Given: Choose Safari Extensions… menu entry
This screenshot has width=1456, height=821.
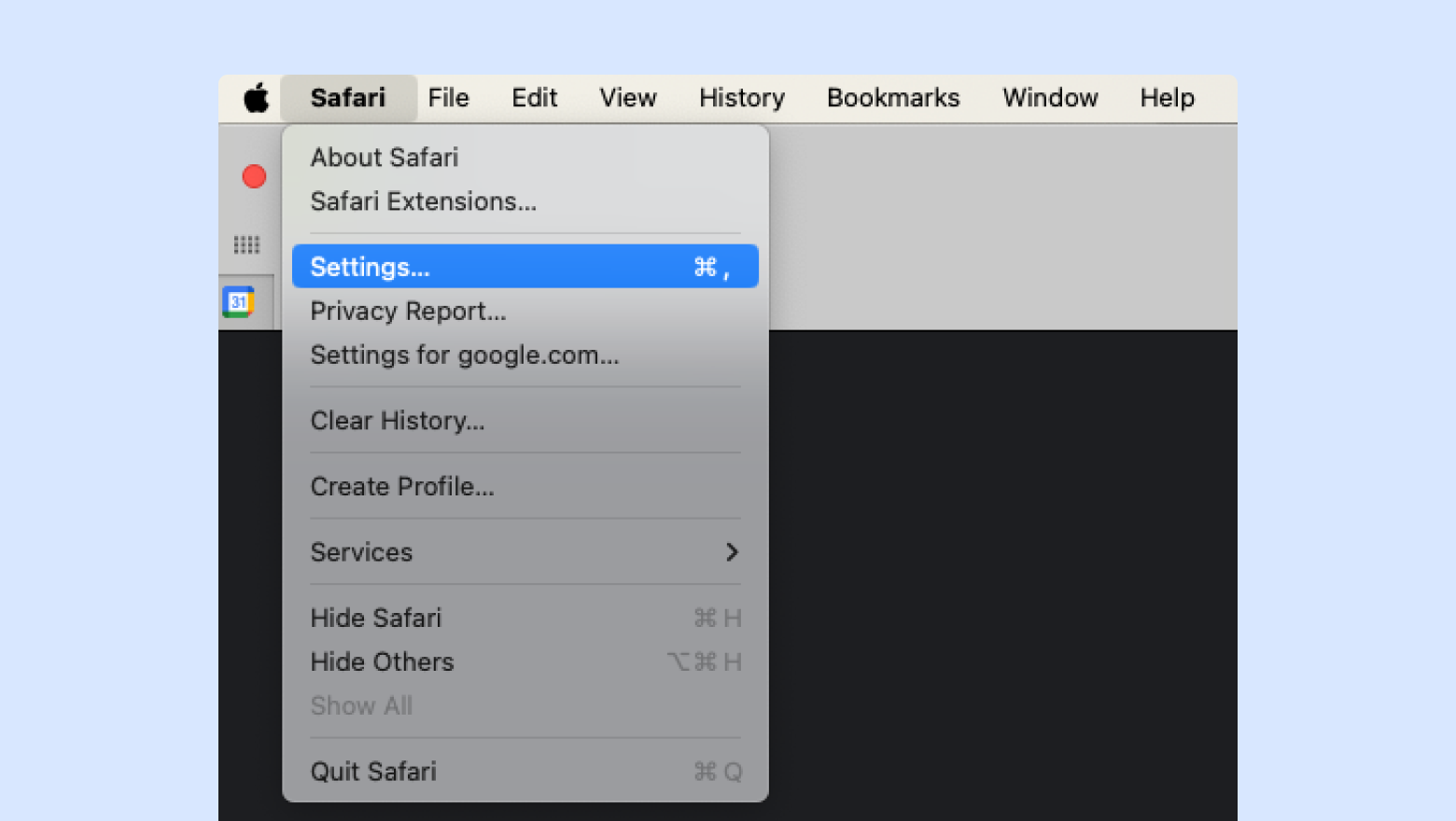Looking at the screenshot, I should click(x=423, y=202).
